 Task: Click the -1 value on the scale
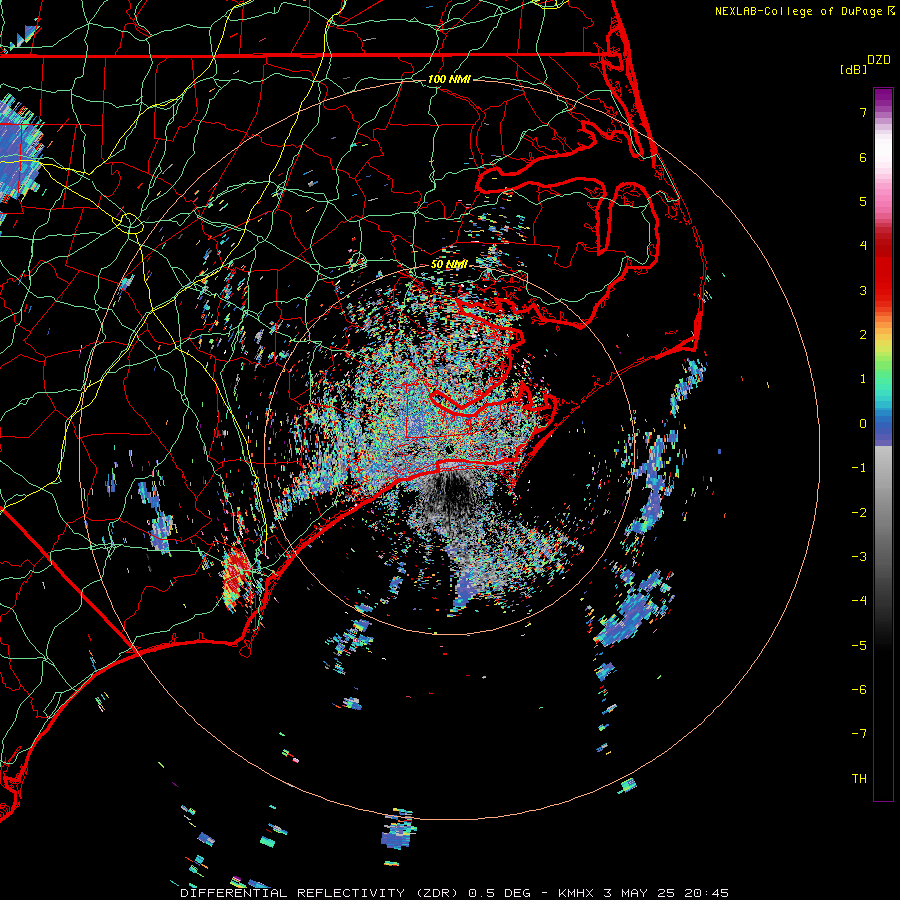pos(859,468)
